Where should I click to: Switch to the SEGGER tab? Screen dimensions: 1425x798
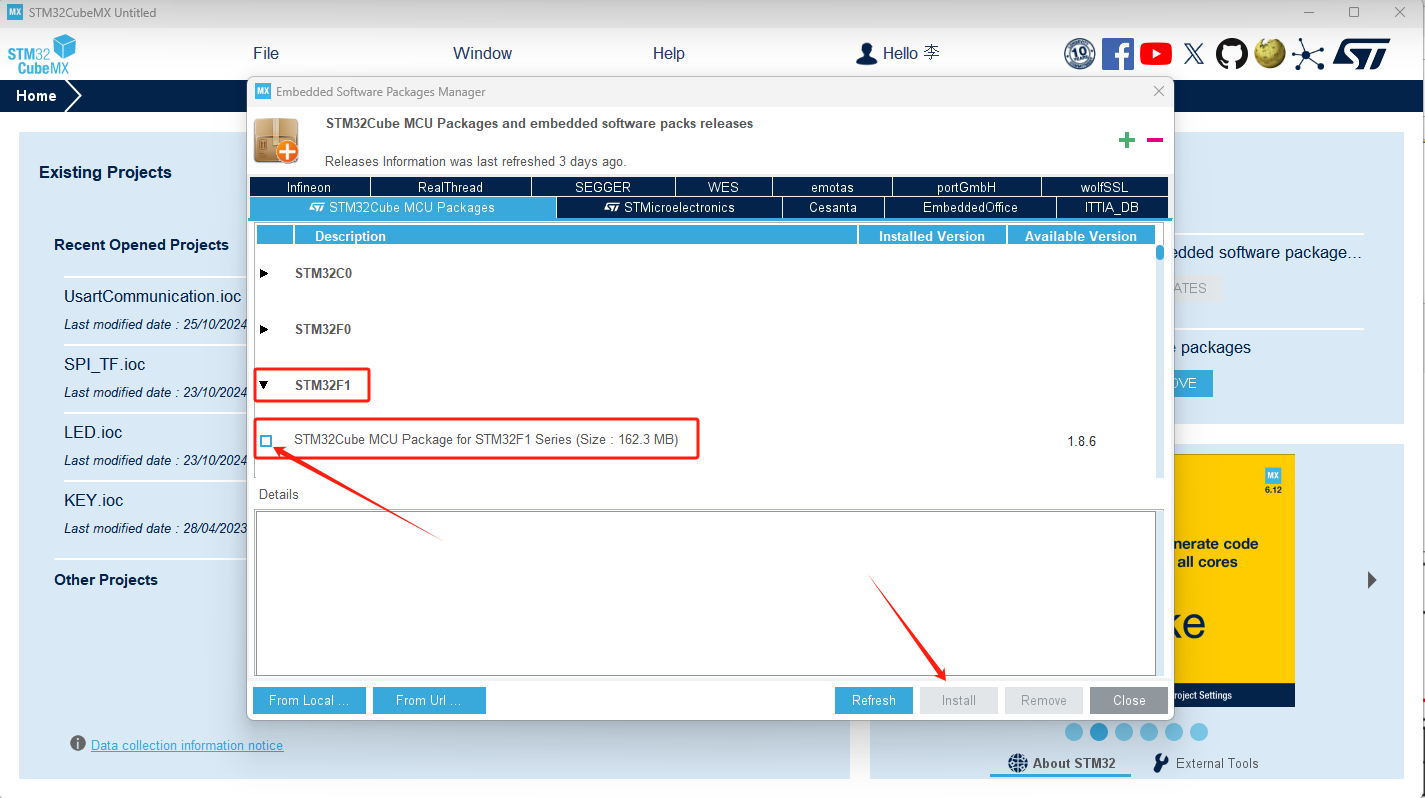coord(603,187)
